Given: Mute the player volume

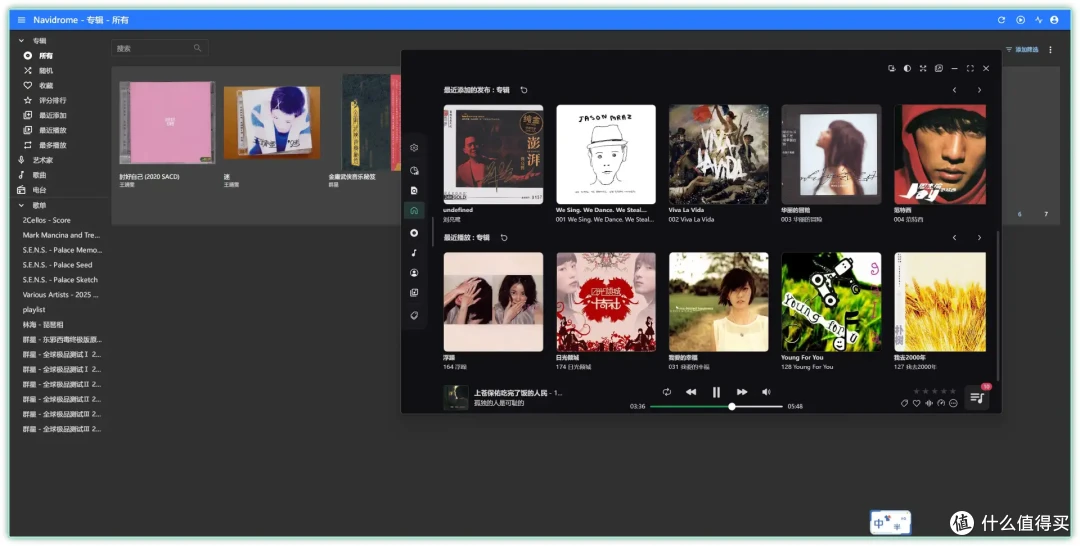Looking at the screenshot, I should tap(766, 392).
